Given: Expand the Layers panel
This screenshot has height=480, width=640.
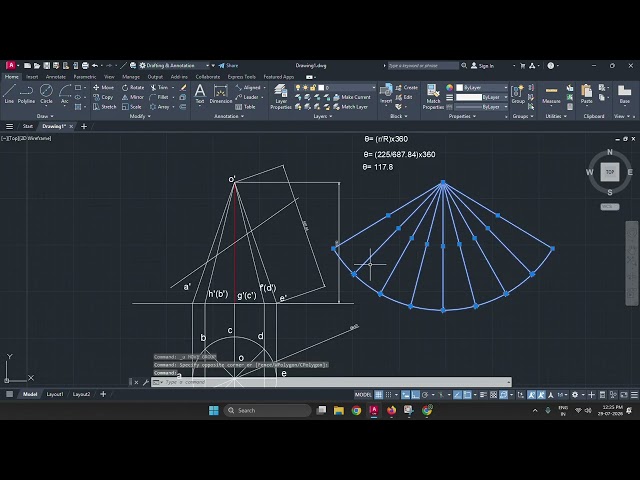Looking at the screenshot, I should point(322,116).
